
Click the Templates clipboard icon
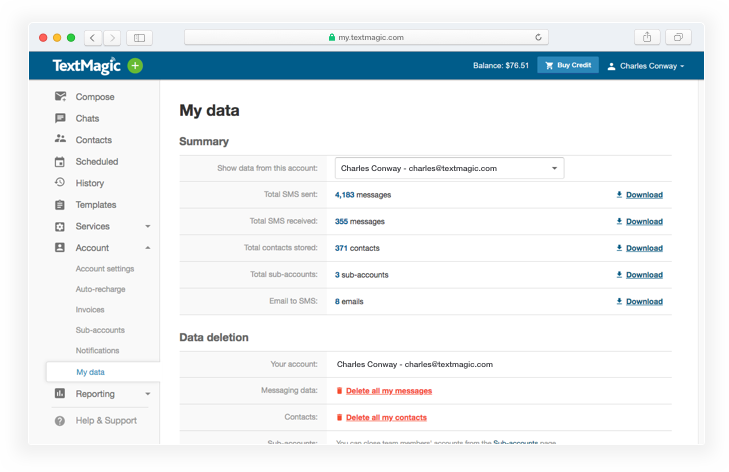(60, 205)
